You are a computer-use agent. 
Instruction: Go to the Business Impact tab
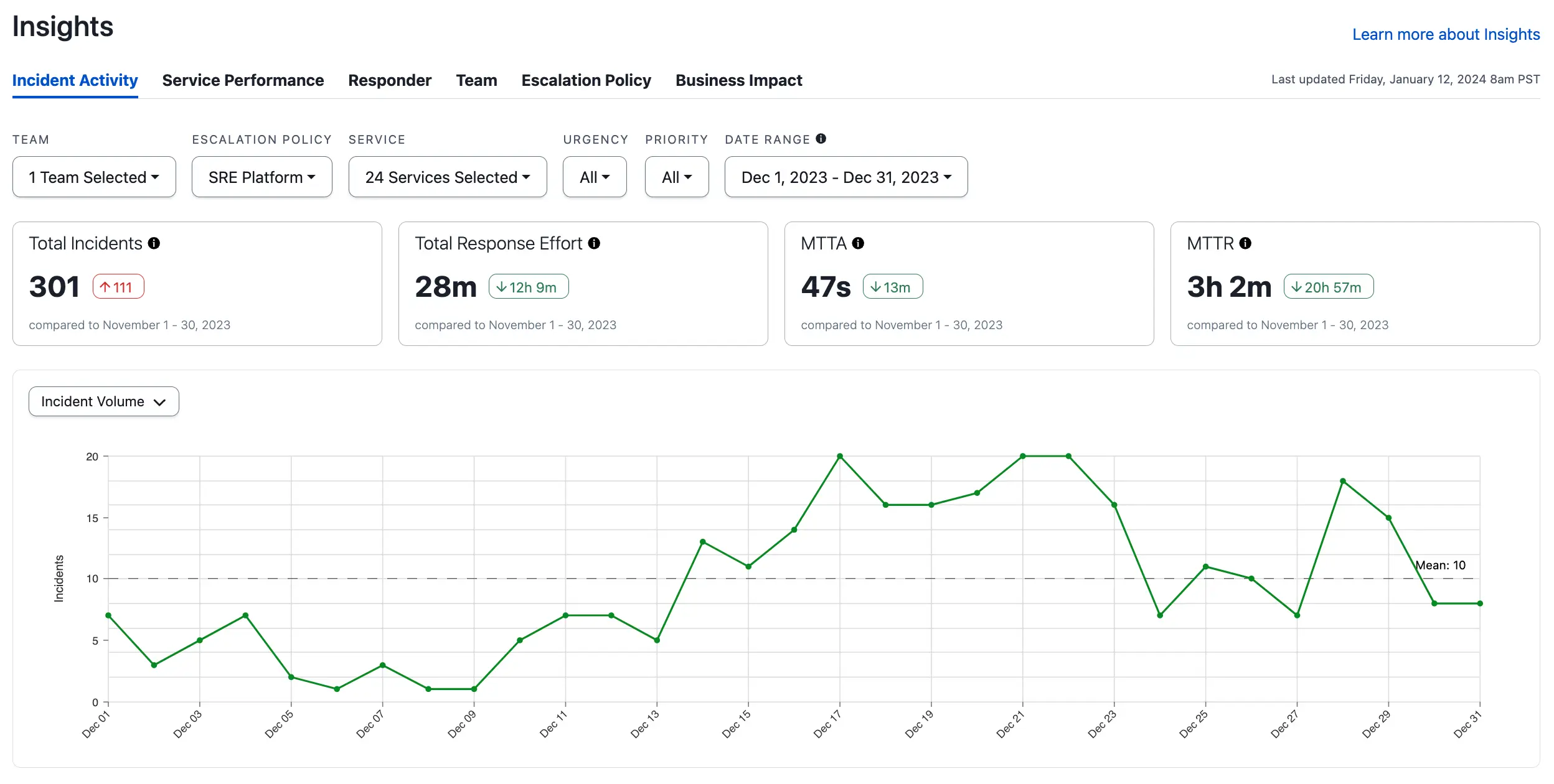pos(738,80)
